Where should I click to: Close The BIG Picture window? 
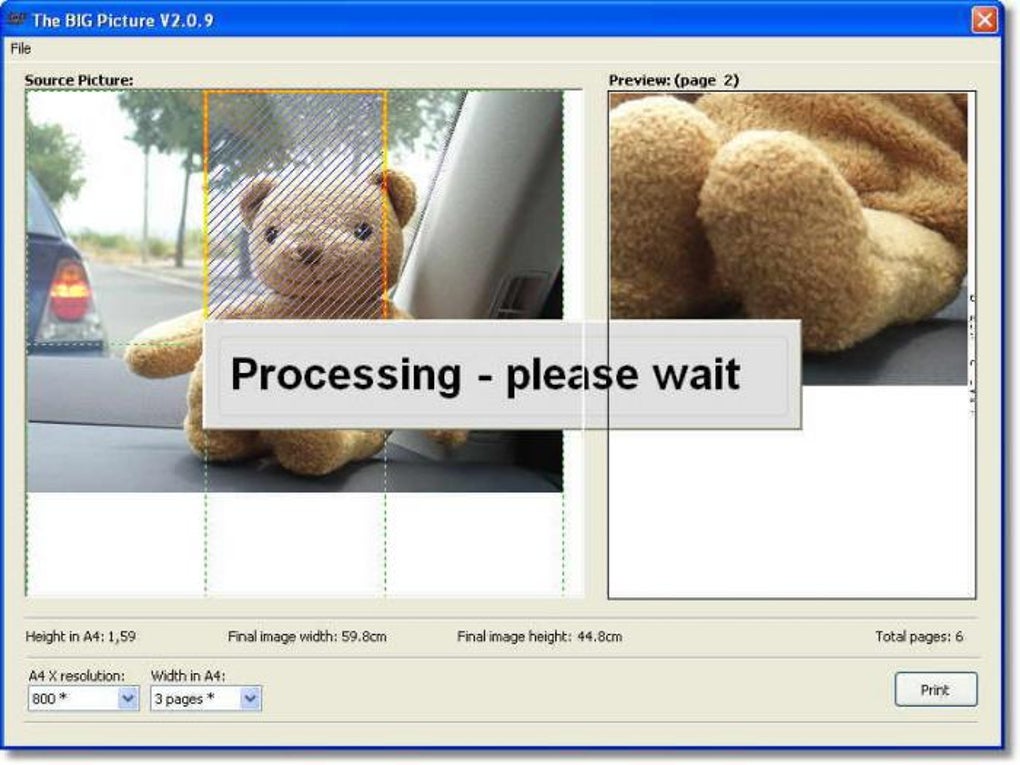[x=984, y=20]
